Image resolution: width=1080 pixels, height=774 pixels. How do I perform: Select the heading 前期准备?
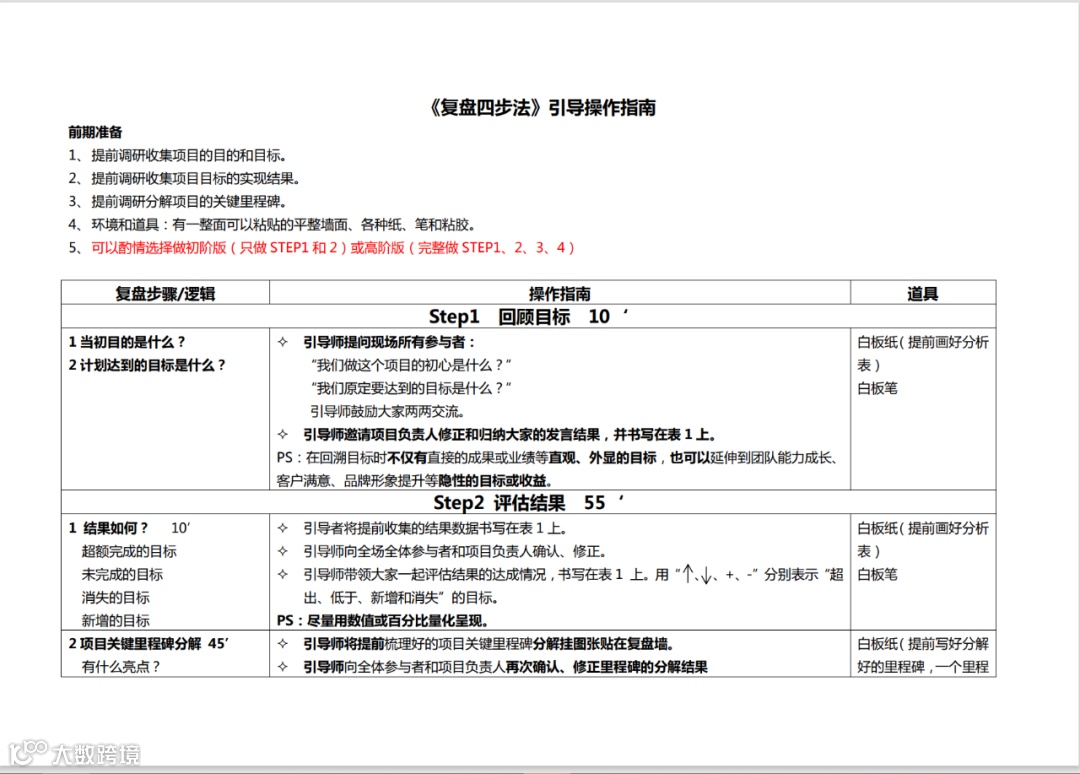point(95,132)
